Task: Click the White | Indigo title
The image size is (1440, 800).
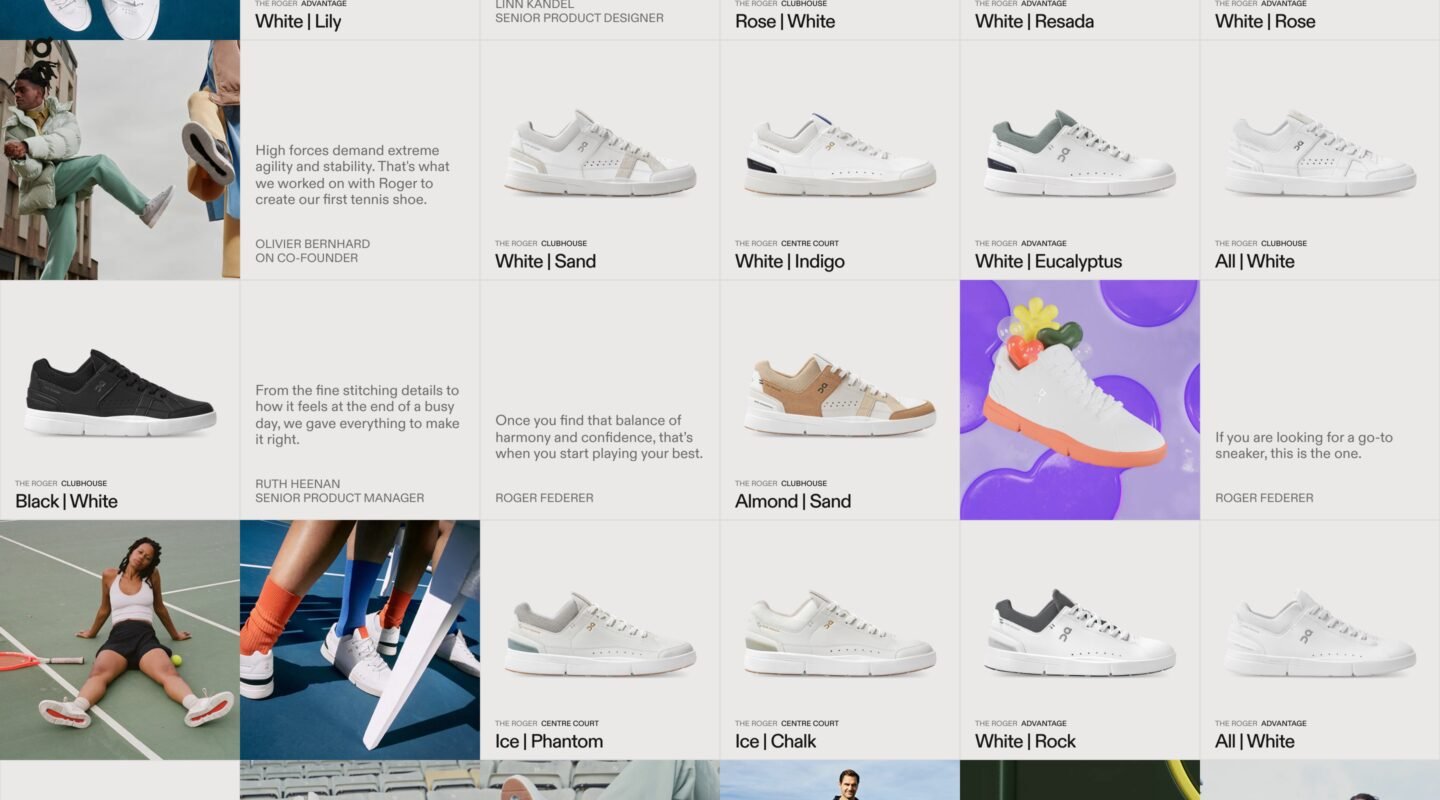Action: tap(790, 261)
